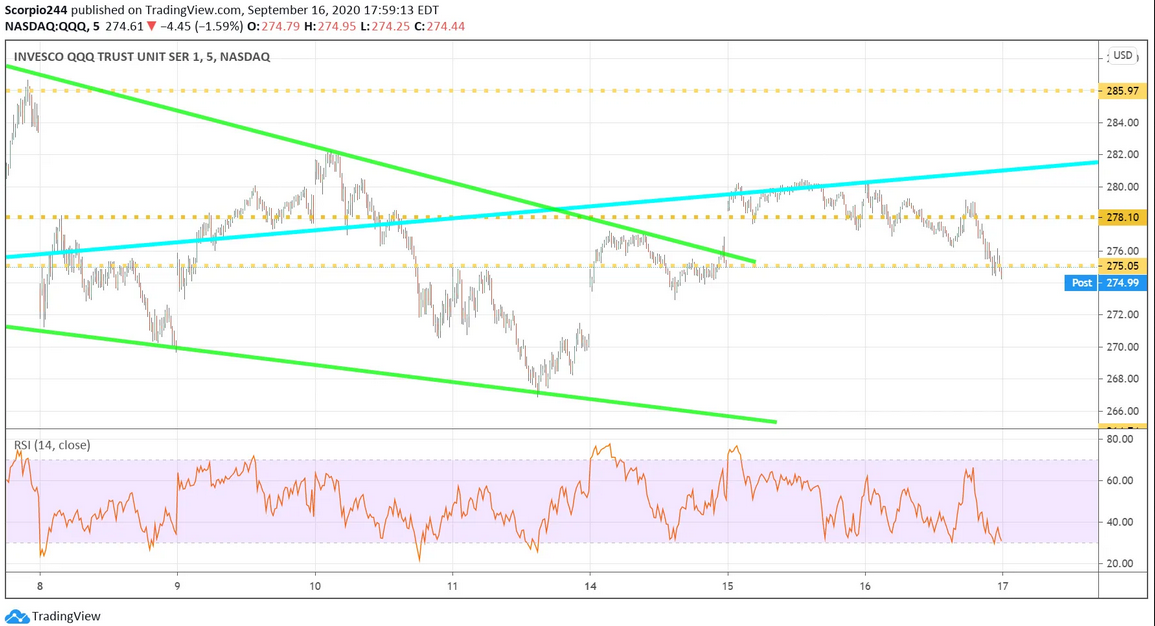Click the Post price tag

pyautogui.click(x=1081, y=283)
